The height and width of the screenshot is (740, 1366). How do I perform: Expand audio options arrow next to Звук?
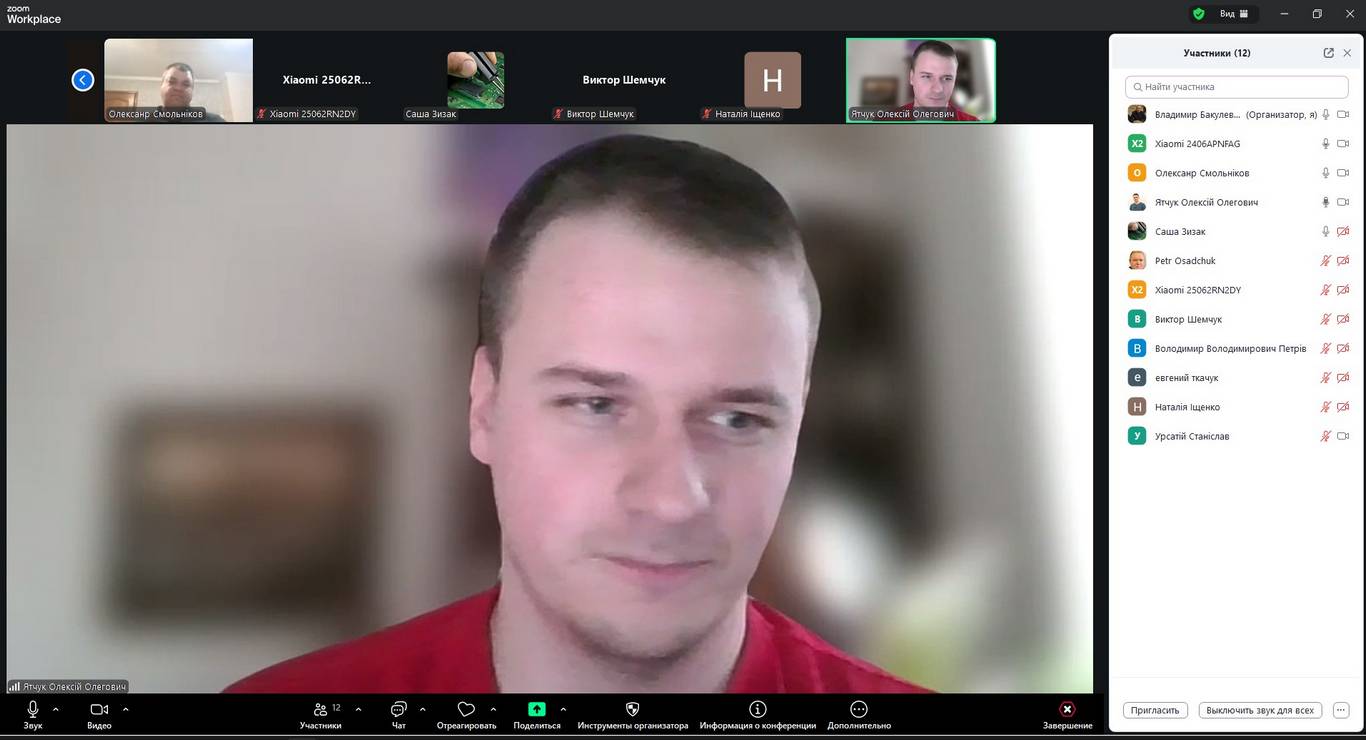[56, 709]
